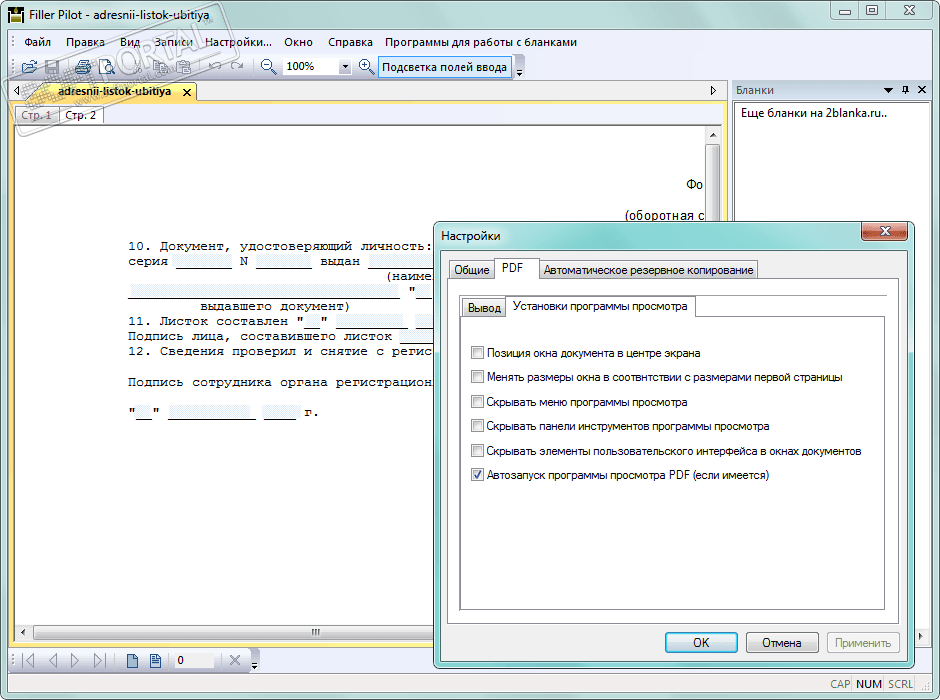The width and height of the screenshot is (940, 700).
Task: Click the redo arrow icon
Action: pyautogui.click(x=237, y=67)
